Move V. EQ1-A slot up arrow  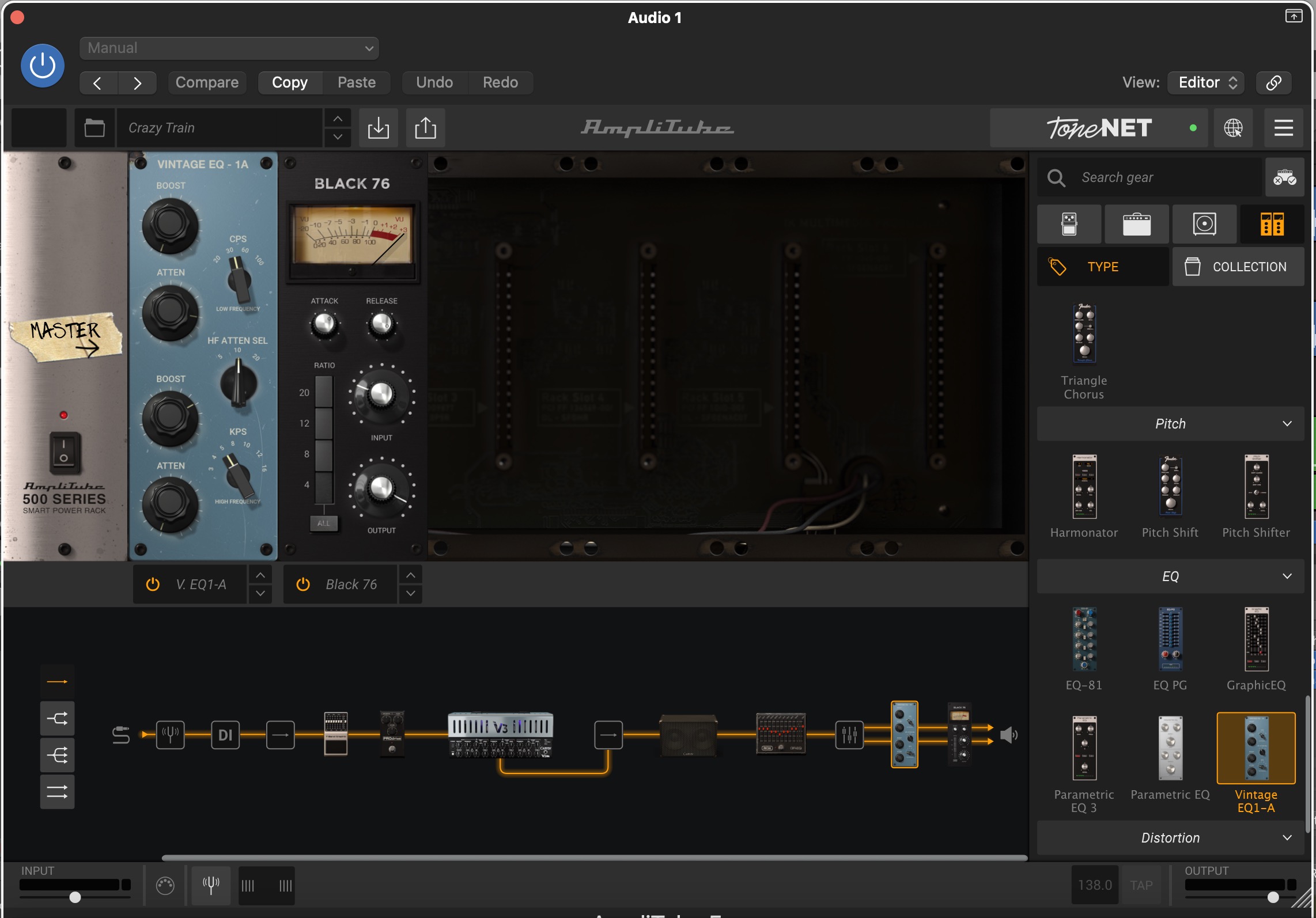tap(260, 575)
